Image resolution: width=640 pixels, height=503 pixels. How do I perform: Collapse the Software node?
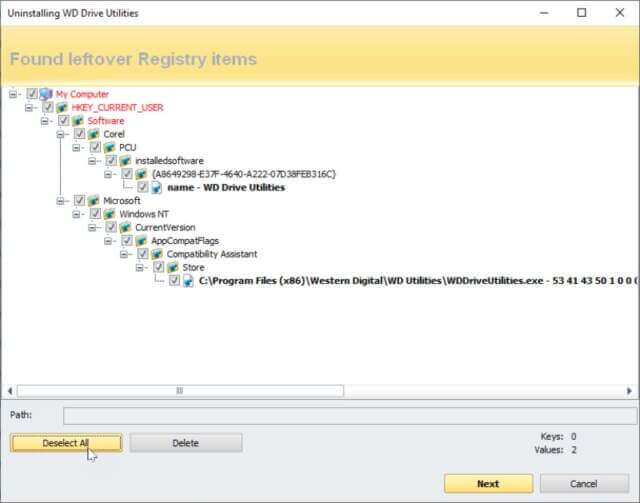point(44,121)
